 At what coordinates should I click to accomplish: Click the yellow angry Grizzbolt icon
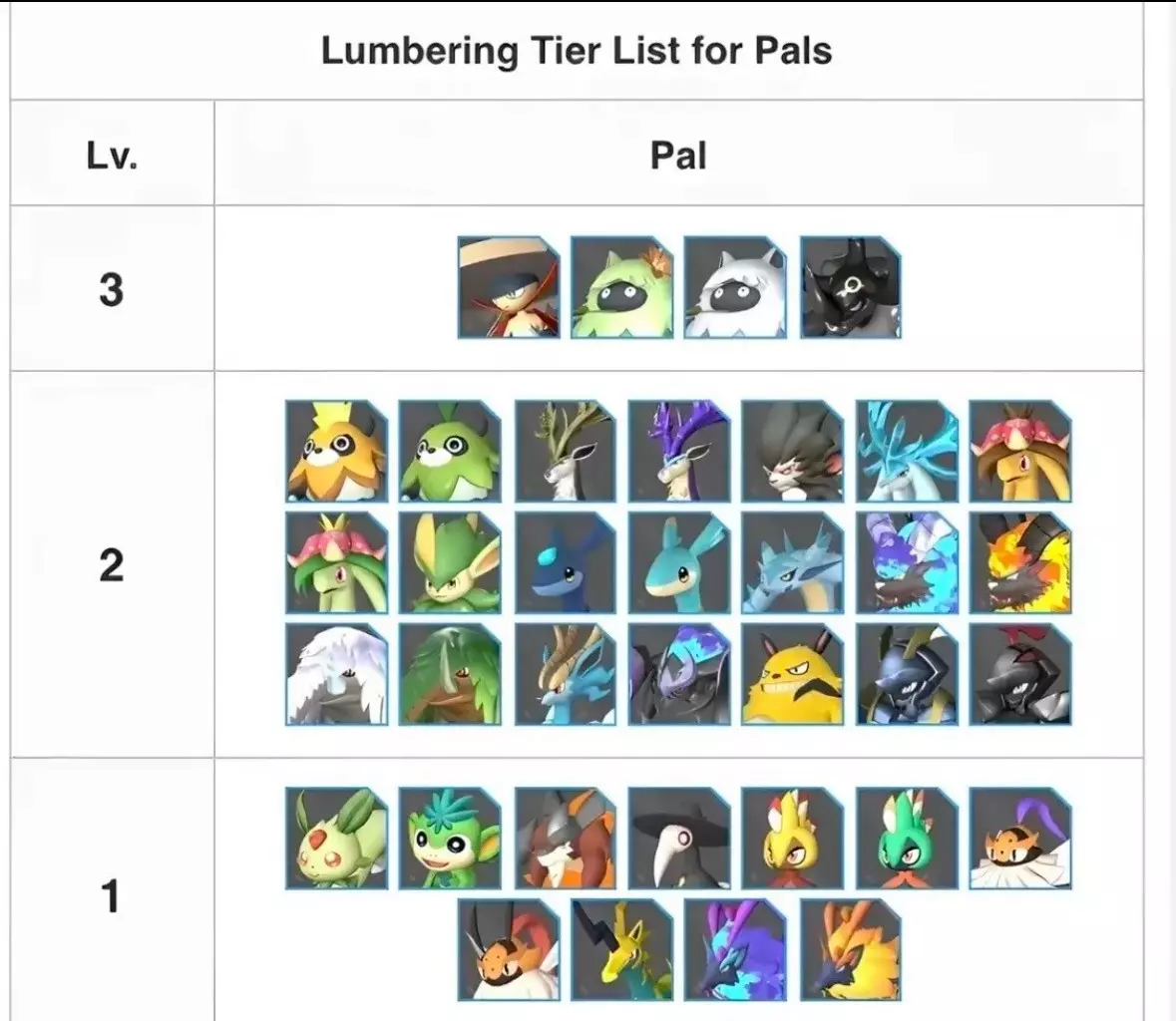tap(793, 674)
